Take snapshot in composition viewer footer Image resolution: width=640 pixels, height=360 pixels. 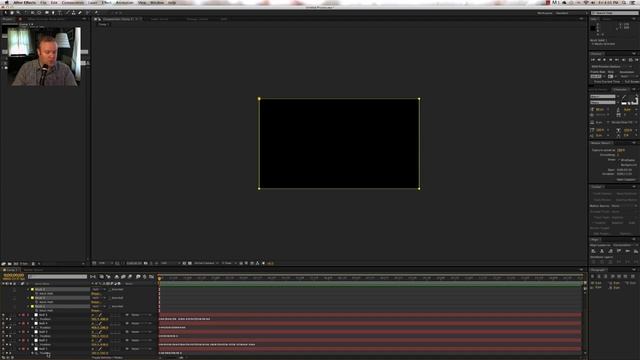click(146, 263)
